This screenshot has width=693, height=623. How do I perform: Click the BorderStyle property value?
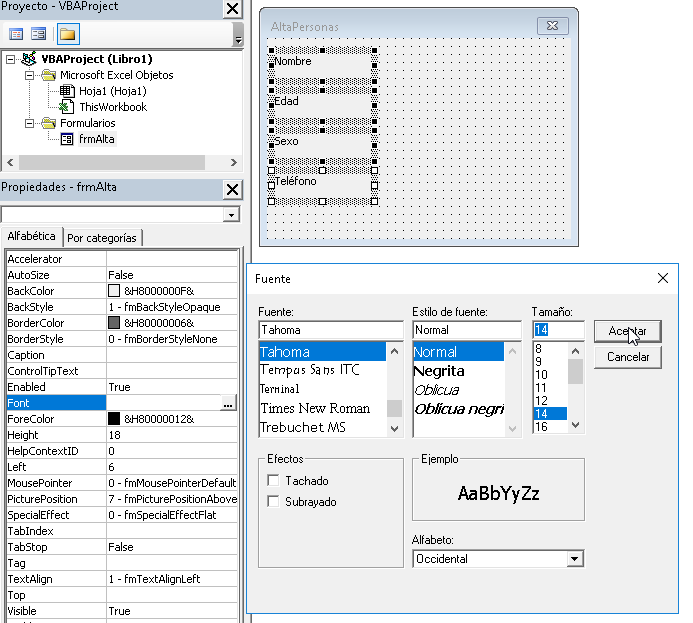point(171,339)
